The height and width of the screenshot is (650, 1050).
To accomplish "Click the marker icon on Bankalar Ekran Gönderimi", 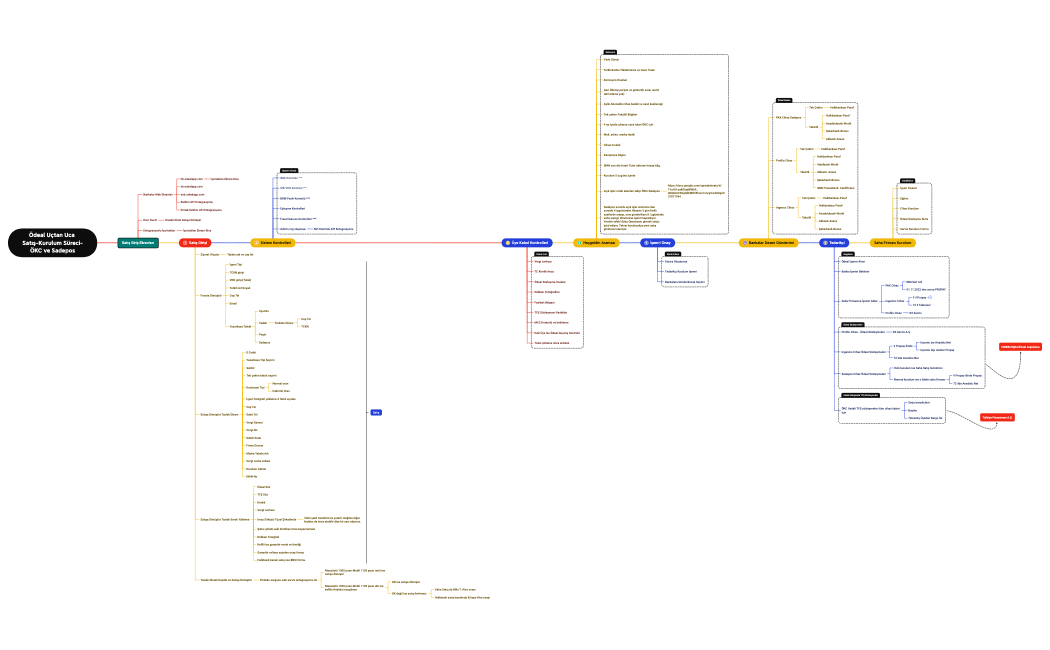I will [x=744, y=243].
